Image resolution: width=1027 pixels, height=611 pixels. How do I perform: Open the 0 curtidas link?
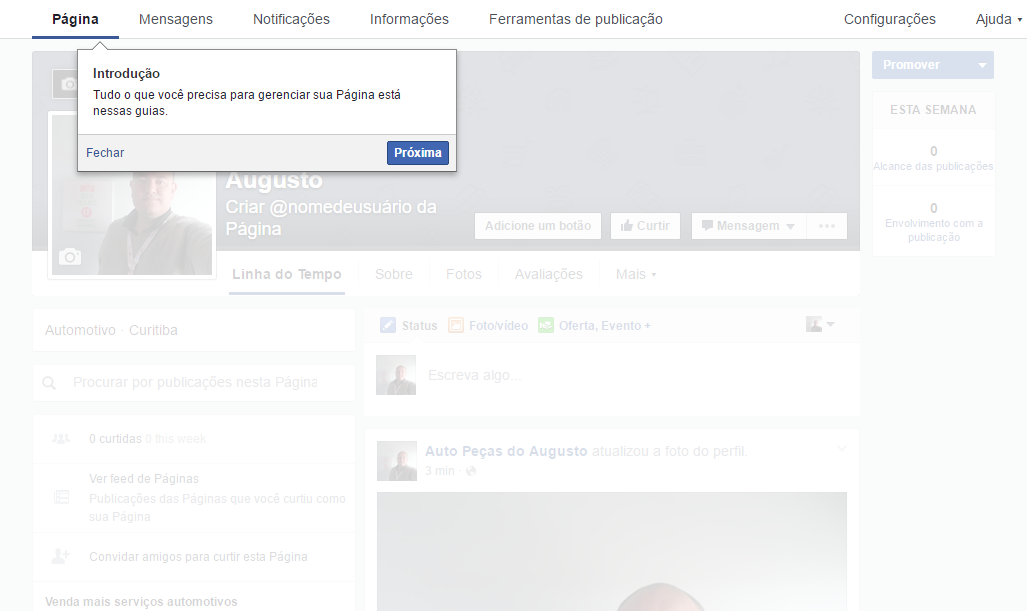pyautogui.click(x=115, y=439)
